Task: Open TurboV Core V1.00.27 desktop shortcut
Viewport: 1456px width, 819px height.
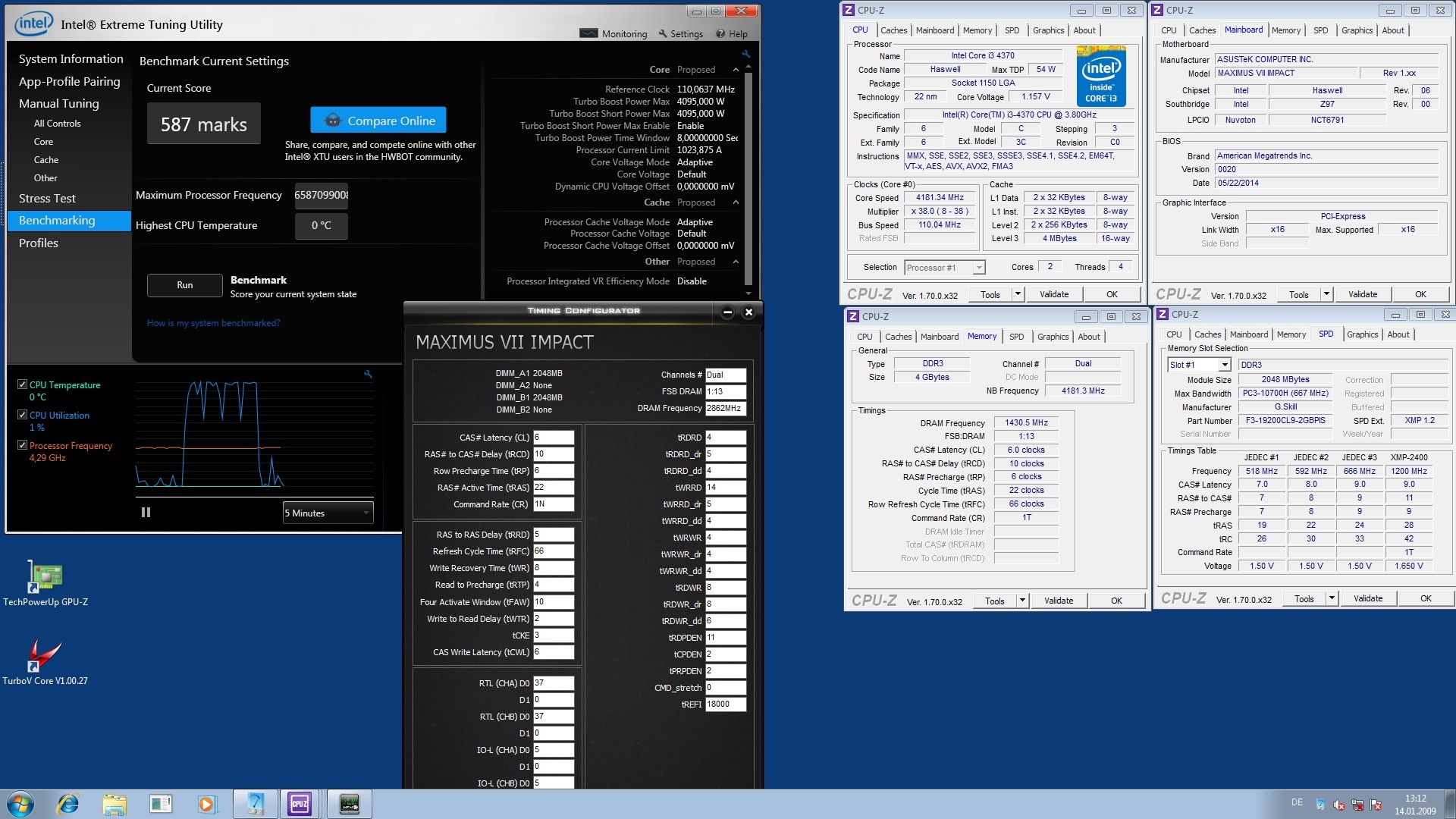Action: click(x=45, y=662)
